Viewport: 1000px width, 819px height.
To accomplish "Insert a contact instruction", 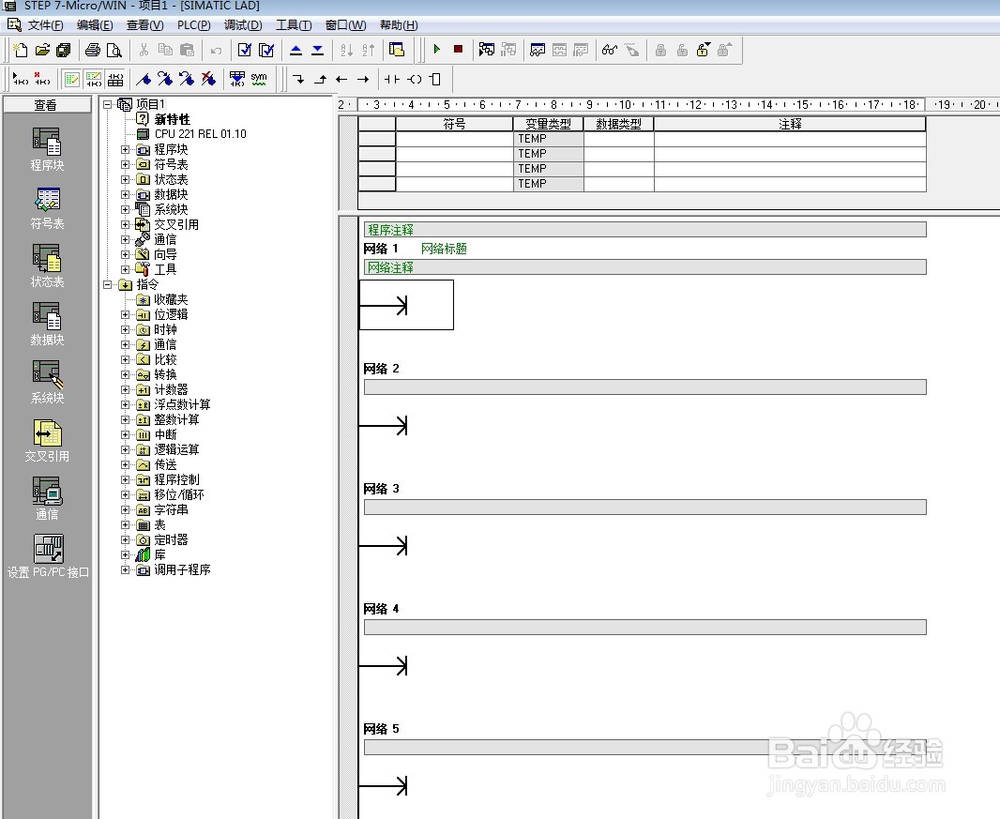I will (392, 79).
